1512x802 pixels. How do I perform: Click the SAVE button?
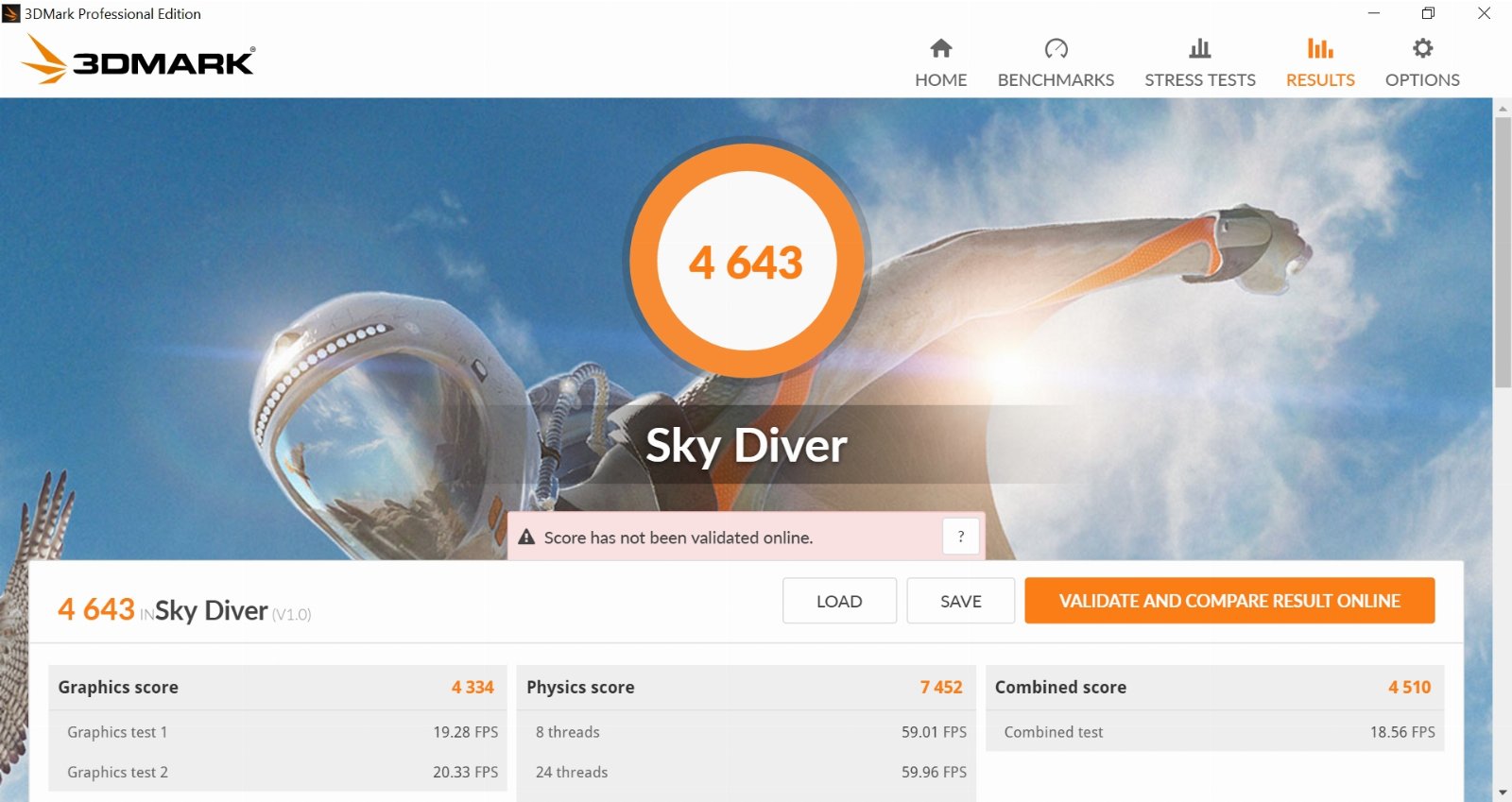(961, 601)
